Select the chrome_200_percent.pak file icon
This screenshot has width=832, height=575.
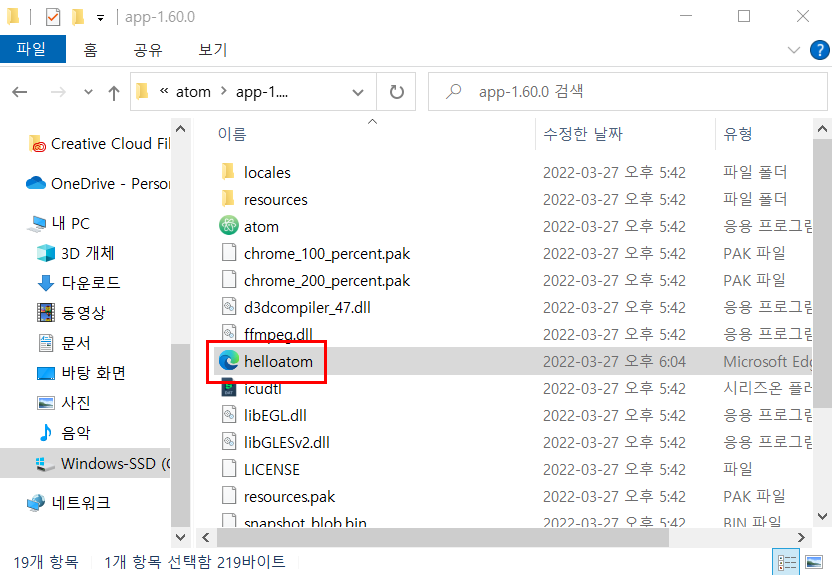pyautogui.click(x=229, y=280)
